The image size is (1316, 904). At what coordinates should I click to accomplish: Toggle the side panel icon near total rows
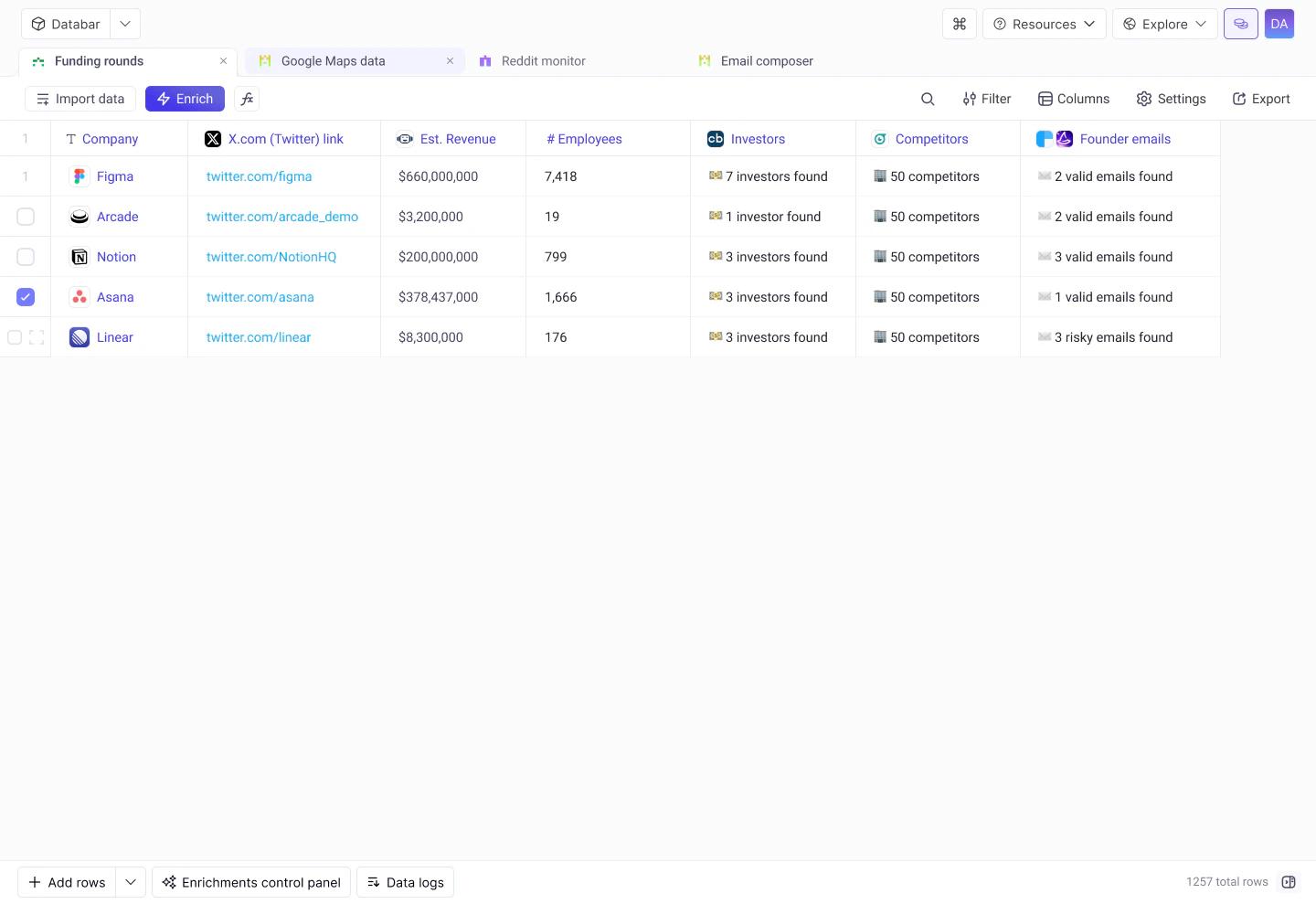pos(1289,882)
